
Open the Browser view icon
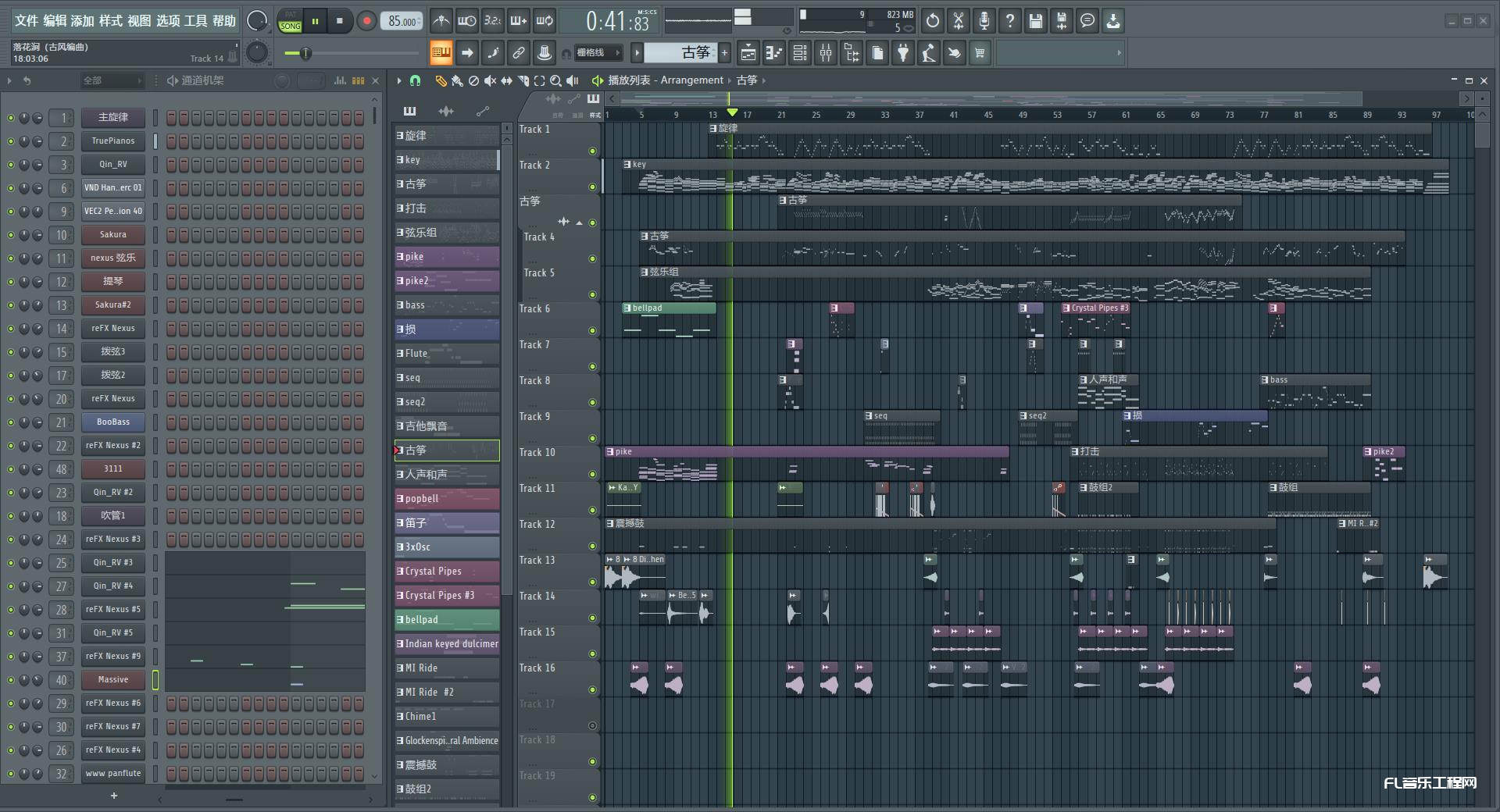tap(852, 53)
